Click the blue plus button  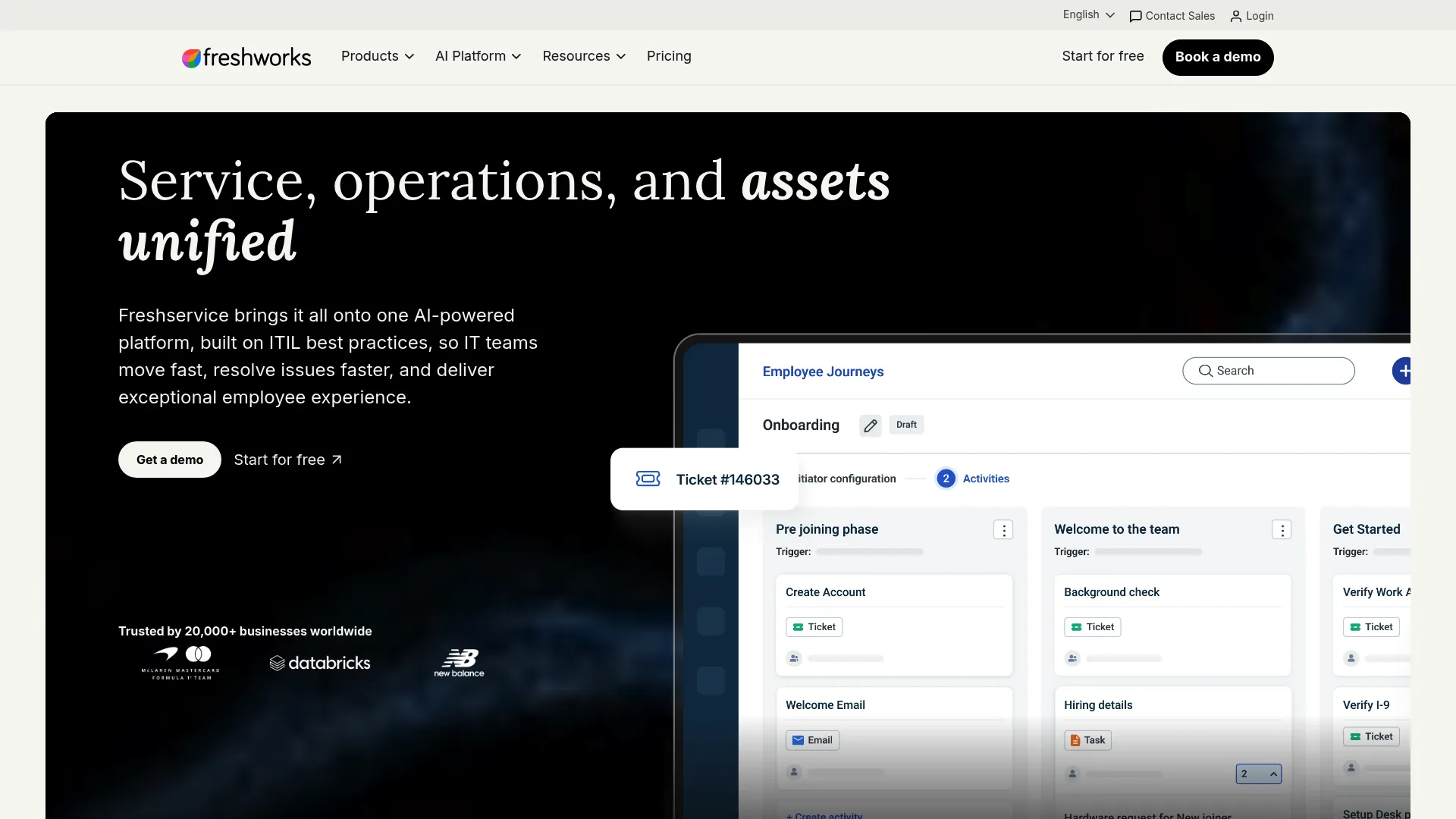(x=1402, y=371)
